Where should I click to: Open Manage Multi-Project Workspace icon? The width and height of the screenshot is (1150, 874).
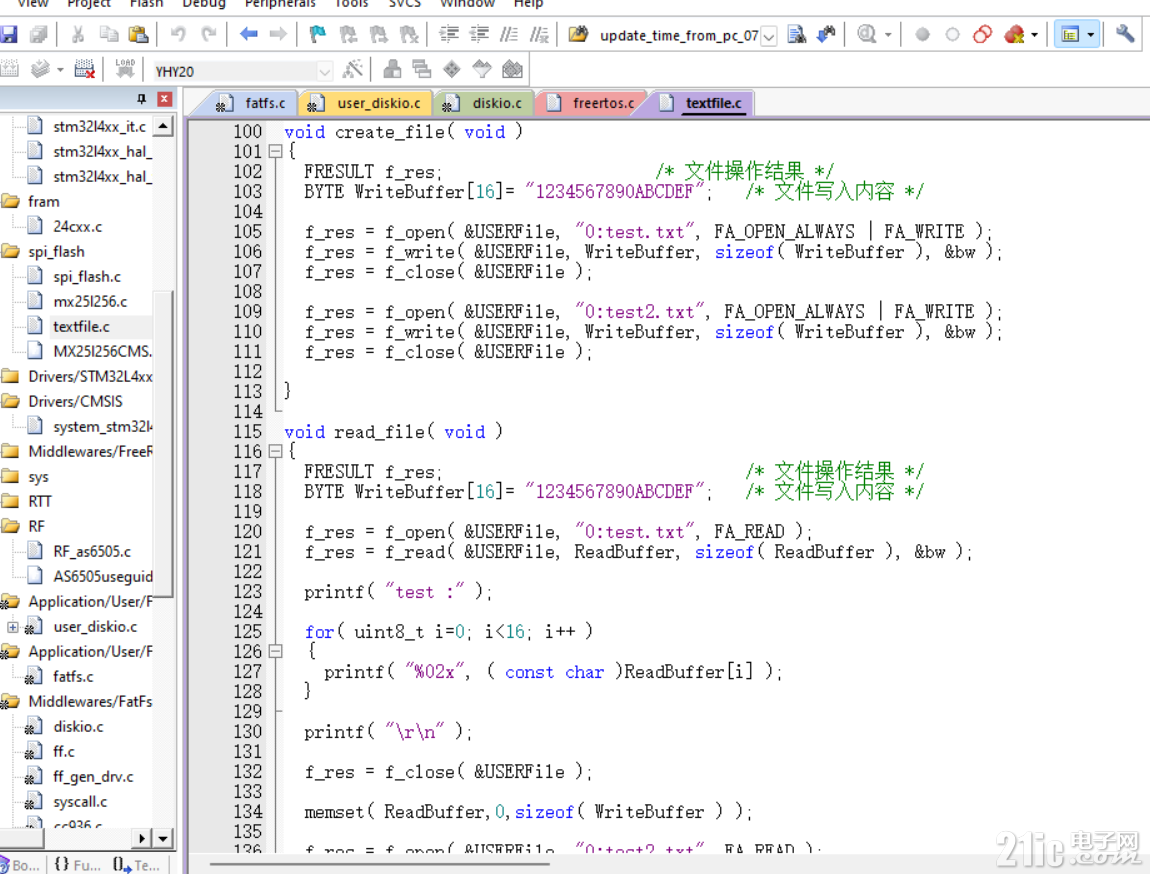tap(422, 70)
